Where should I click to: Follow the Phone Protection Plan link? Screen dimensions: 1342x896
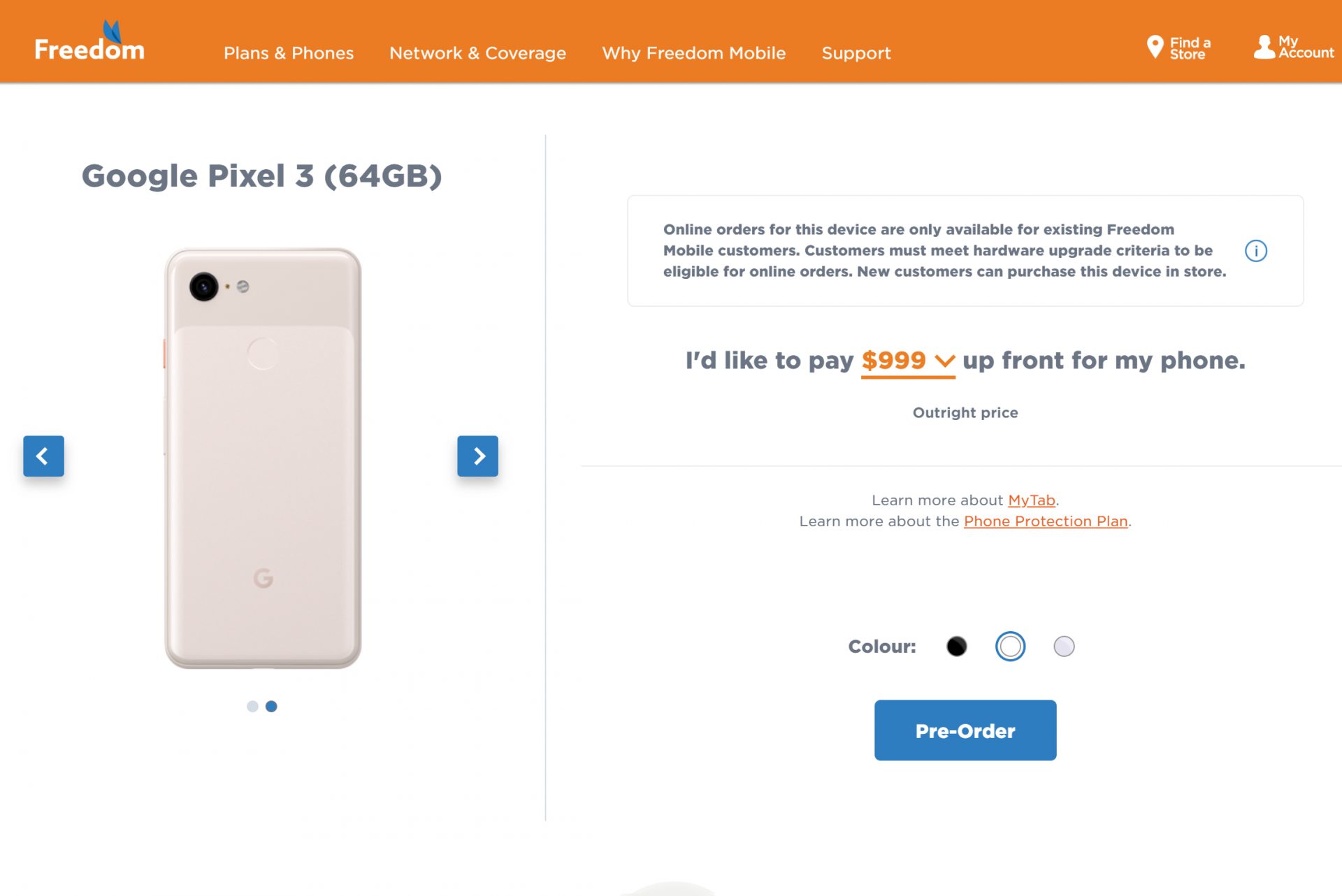pos(1045,521)
